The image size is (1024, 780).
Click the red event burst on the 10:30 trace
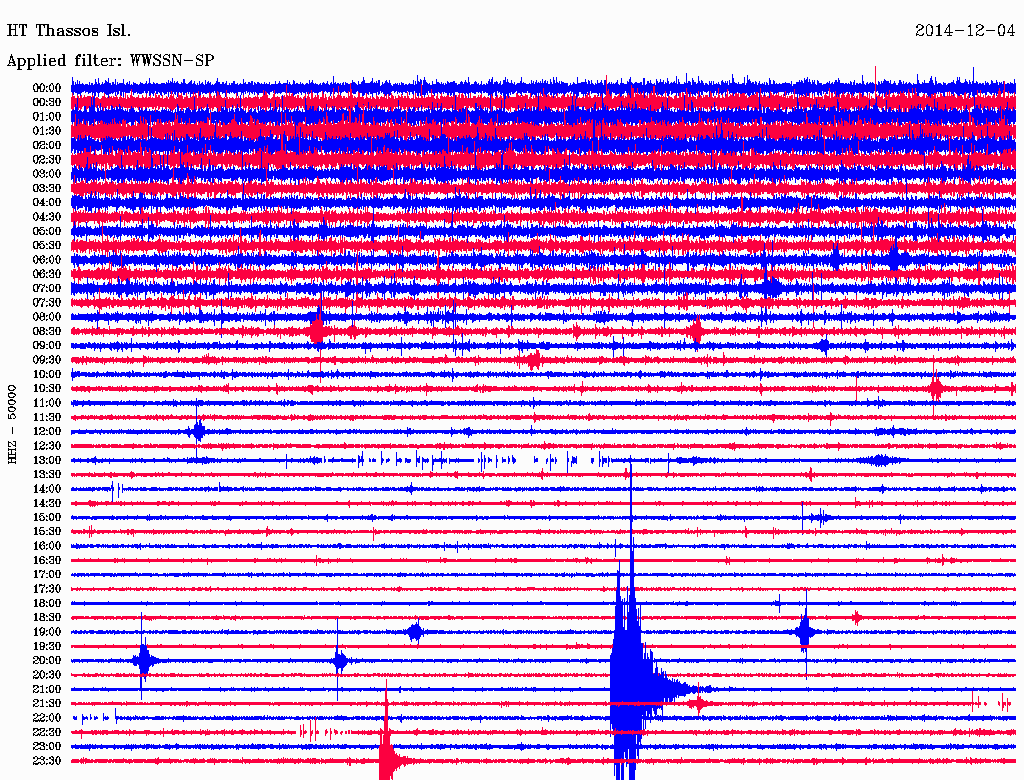pos(936,389)
